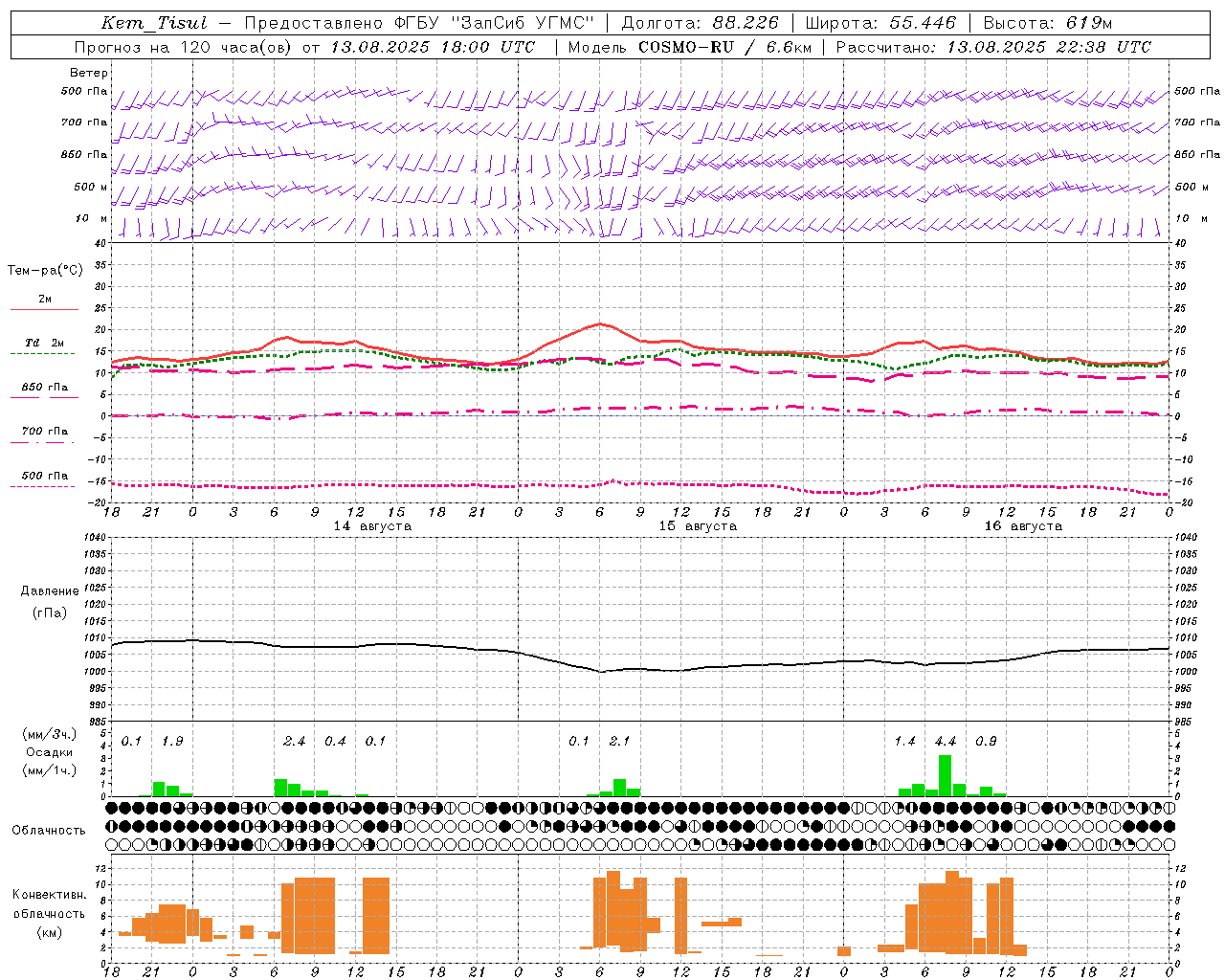Click the 0.9 precipitation total
Image resolution: width=1225 pixels, height=980 pixels.
[x=986, y=742]
